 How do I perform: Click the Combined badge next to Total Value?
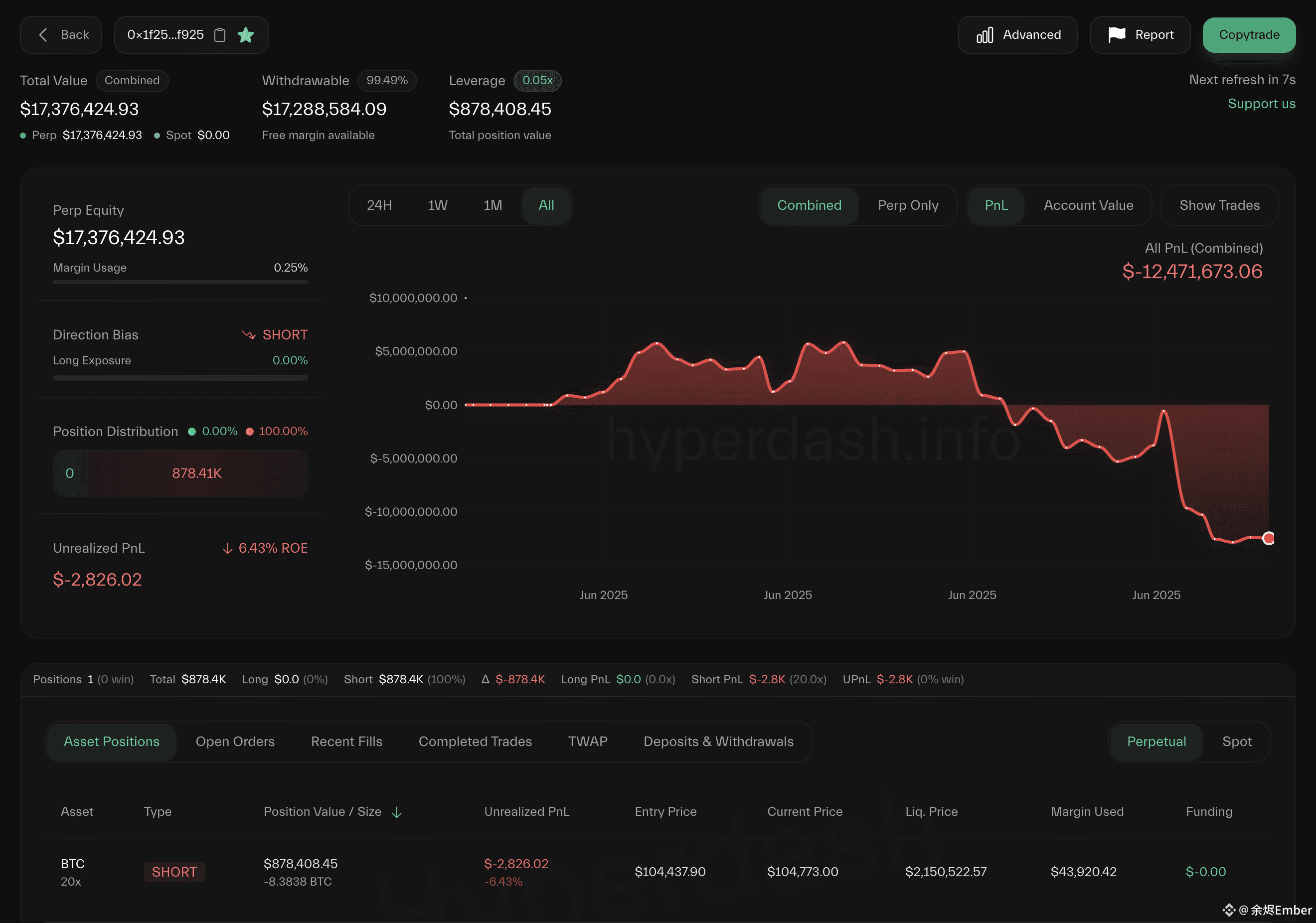pos(132,80)
